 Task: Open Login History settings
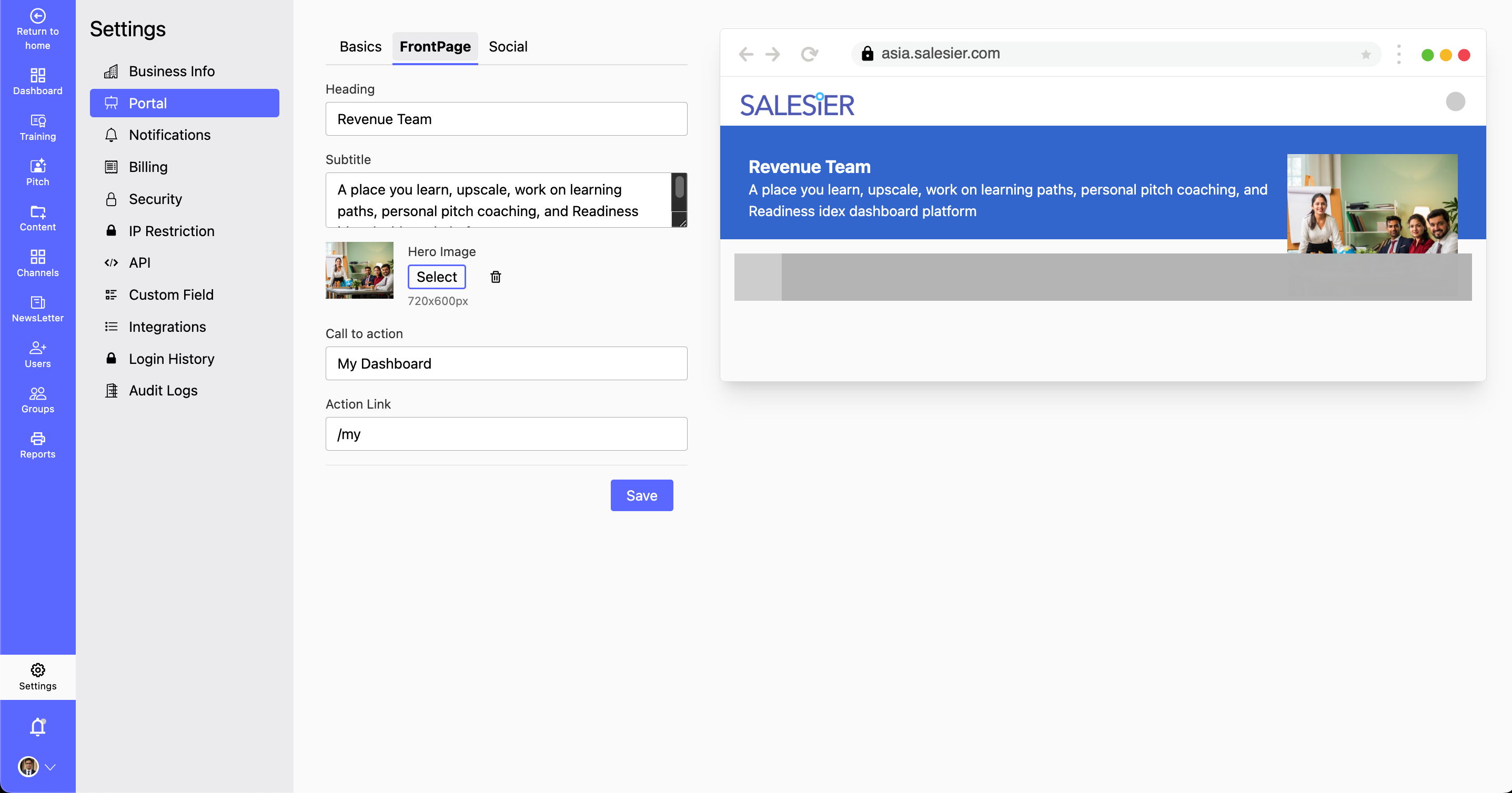(171, 359)
